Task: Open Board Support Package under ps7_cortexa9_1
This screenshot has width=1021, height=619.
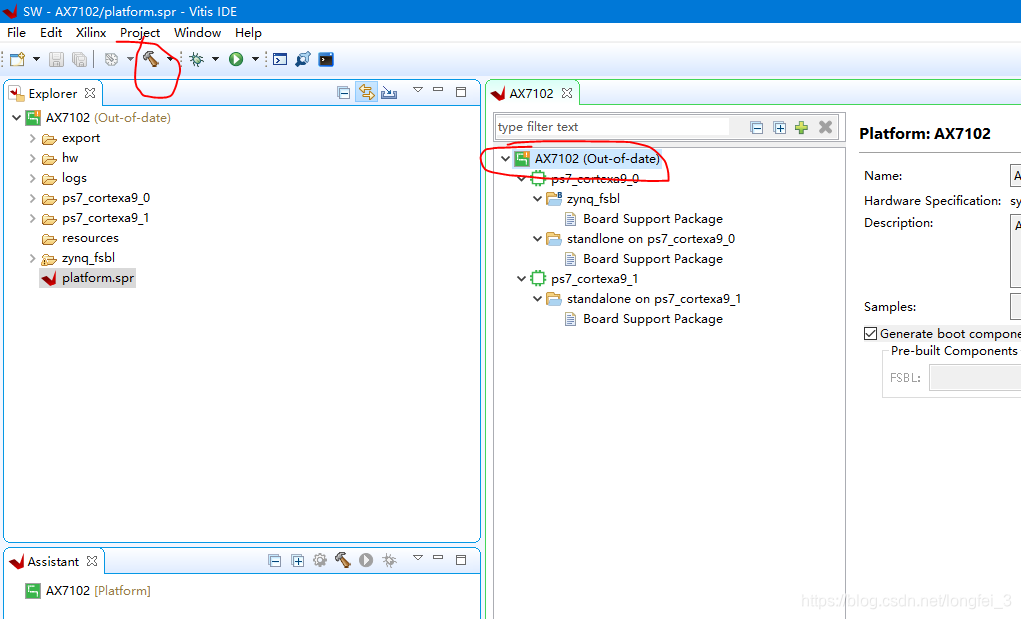Action: point(652,319)
